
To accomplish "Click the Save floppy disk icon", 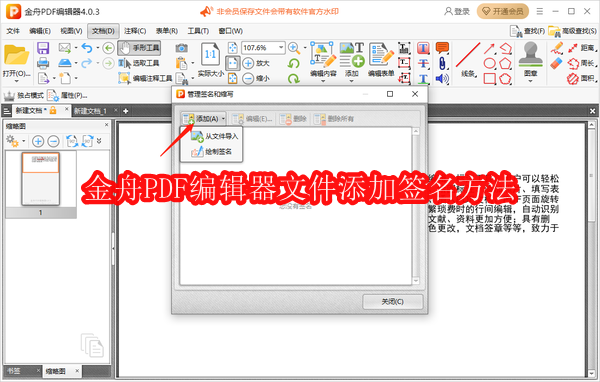I will tap(43, 48).
